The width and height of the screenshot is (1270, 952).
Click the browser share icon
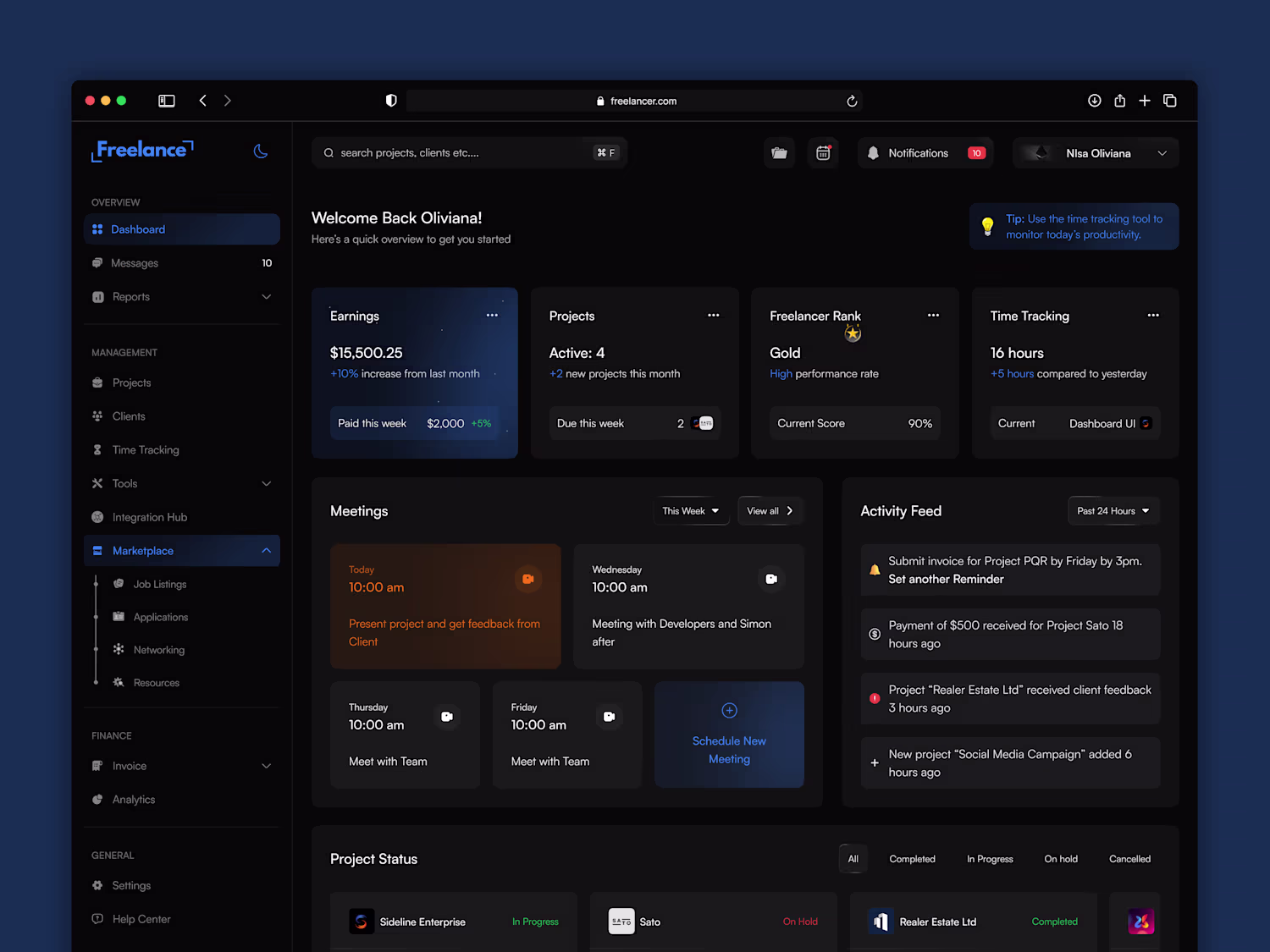pyautogui.click(x=1119, y=101)
